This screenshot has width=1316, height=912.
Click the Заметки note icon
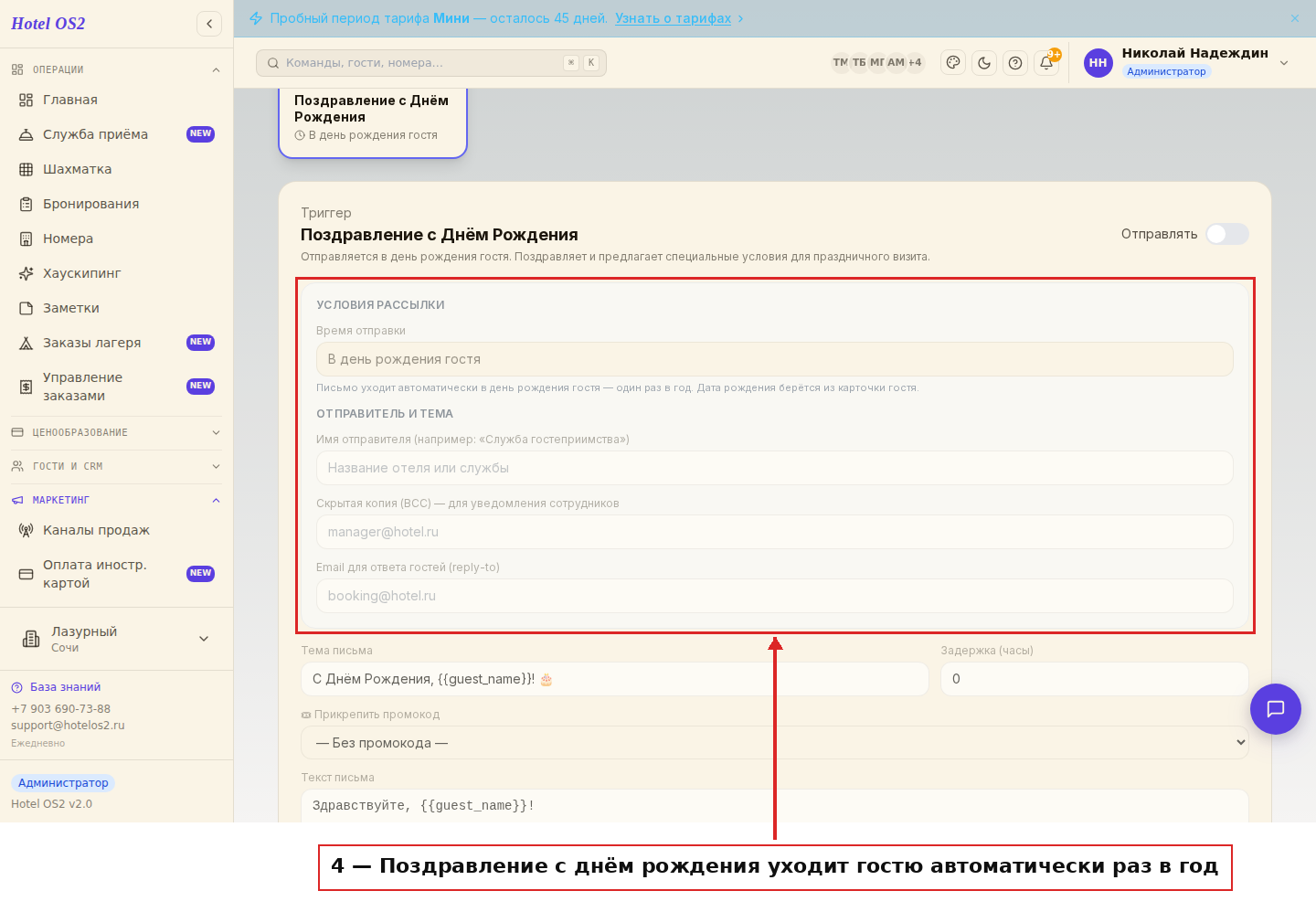pyautogui.click(x=27, y=308)
